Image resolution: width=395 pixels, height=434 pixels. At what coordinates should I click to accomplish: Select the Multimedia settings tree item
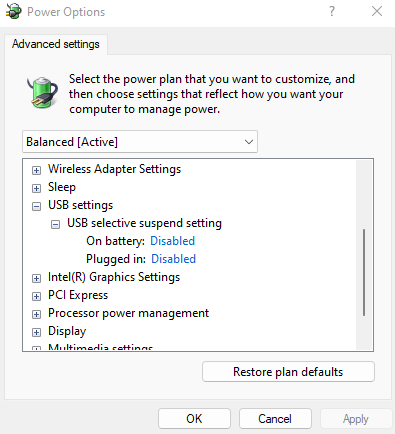tap(100, 347)
